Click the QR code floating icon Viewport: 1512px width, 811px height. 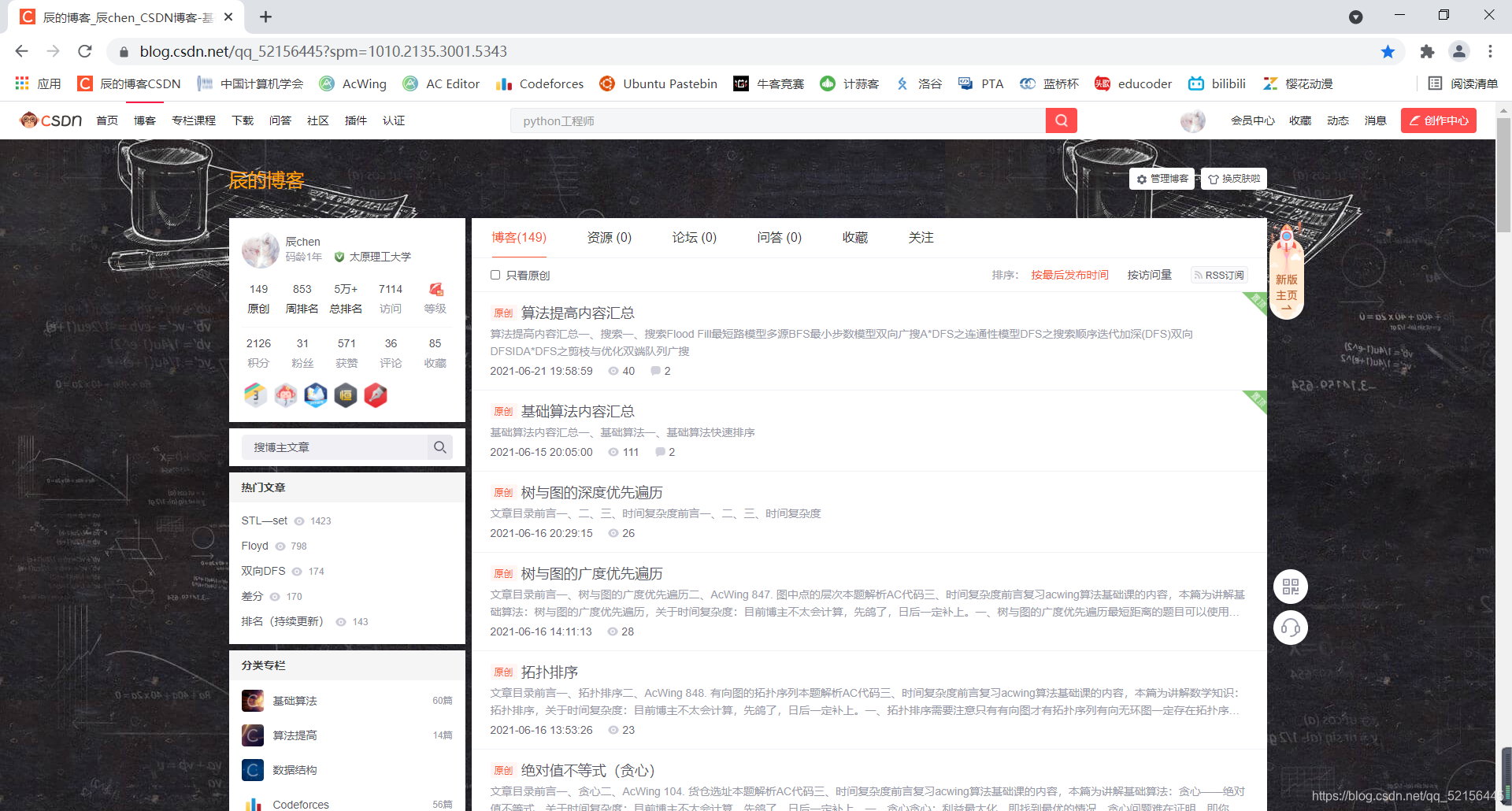(1291, 587)
